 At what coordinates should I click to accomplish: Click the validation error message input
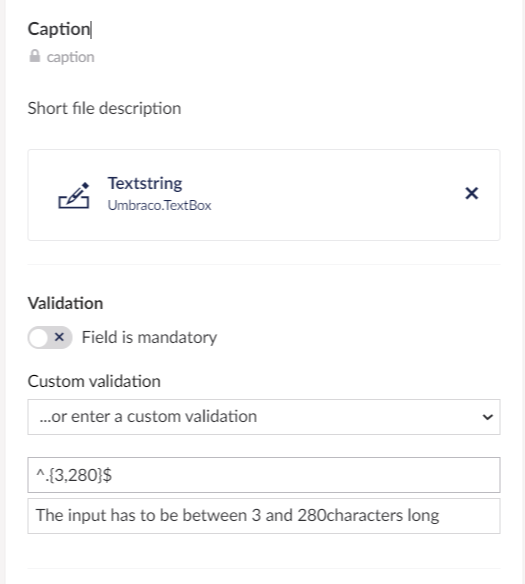point(264,516)
